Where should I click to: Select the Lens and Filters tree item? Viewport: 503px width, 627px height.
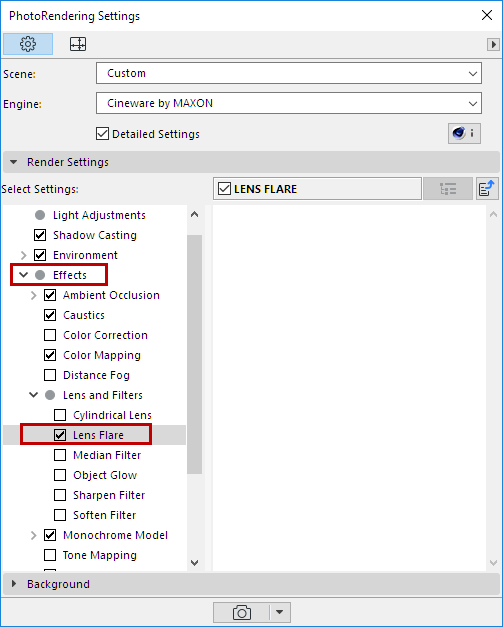pyautogui.click(x=103, y=395)
